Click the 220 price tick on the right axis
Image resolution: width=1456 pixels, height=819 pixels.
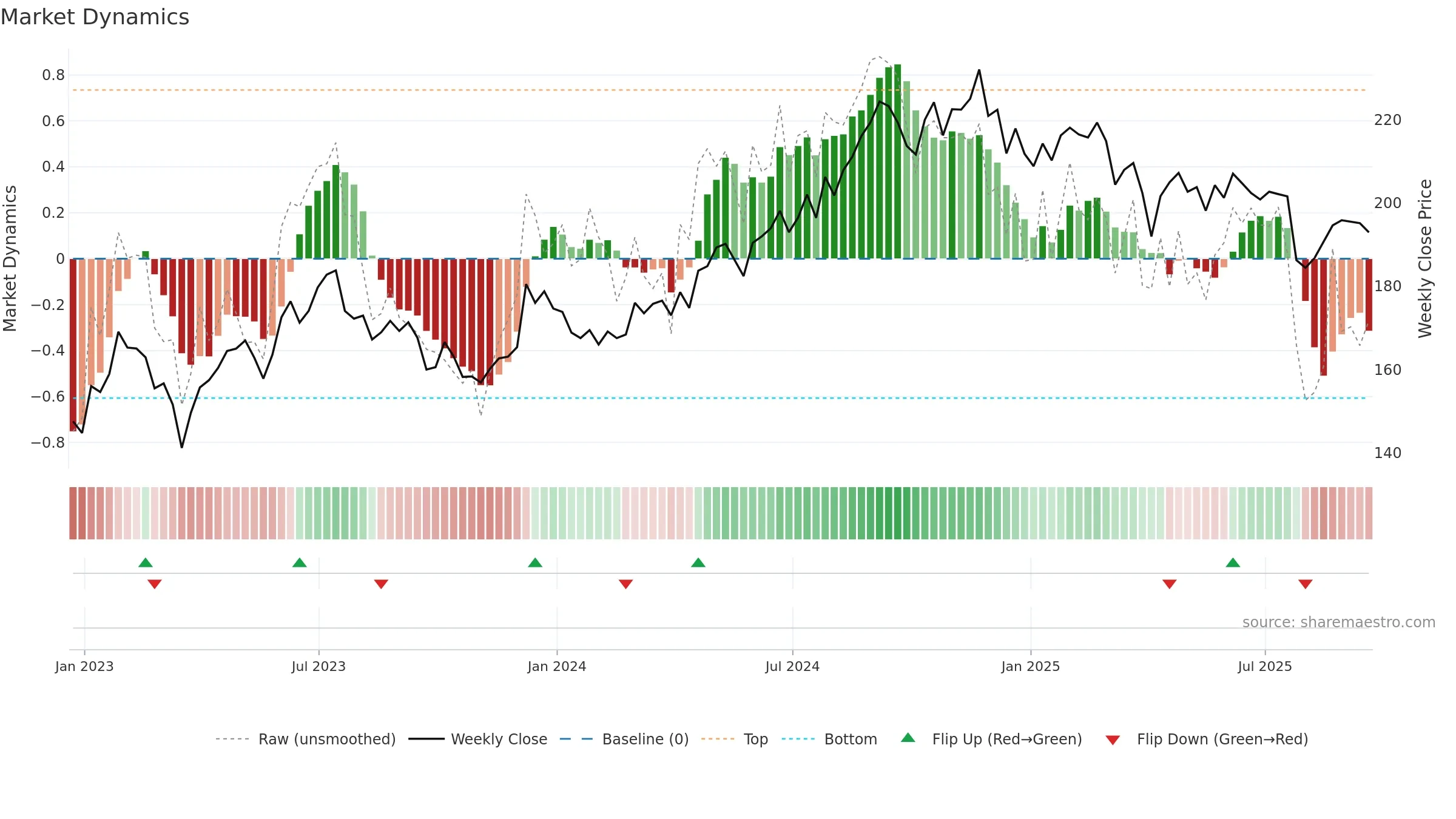1388,120
